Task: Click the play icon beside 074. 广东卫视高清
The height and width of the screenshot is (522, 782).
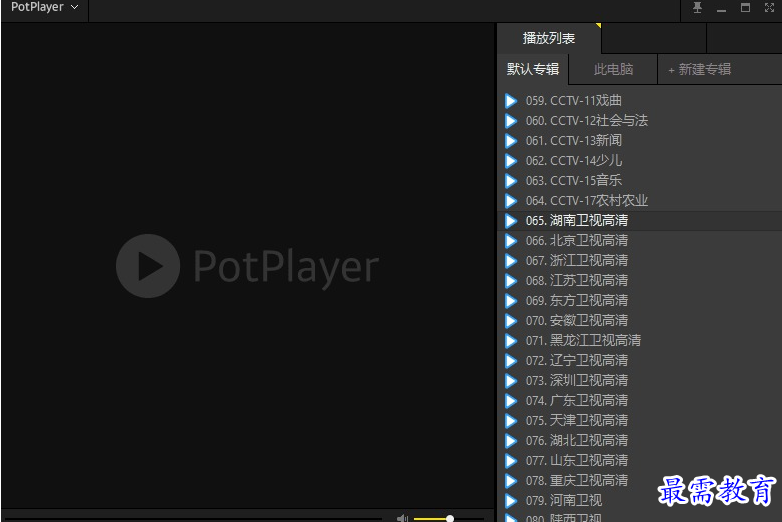Action: click(511, 400)
